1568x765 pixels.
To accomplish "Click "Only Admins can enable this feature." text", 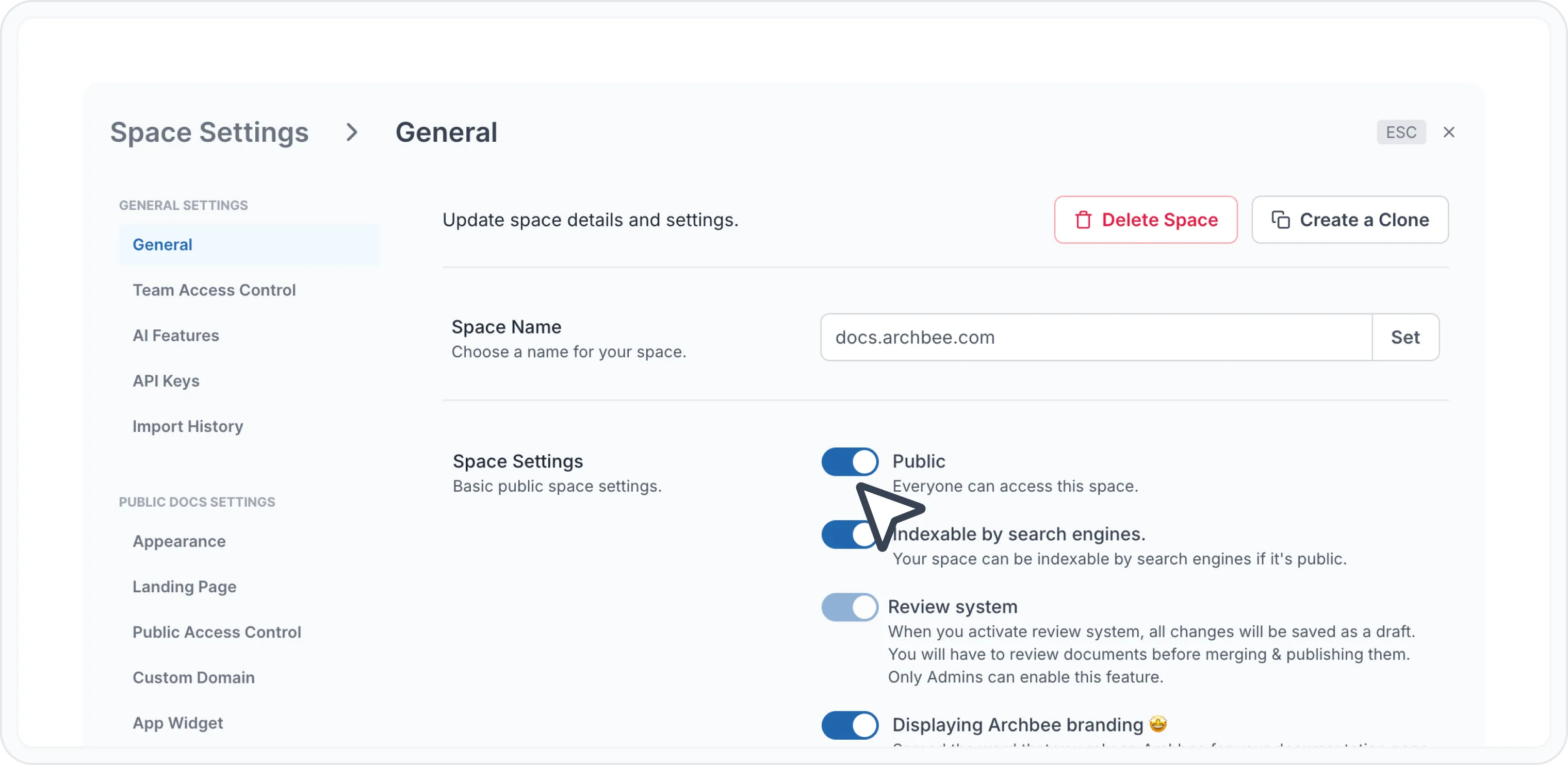I will [x=1026, y=677].
